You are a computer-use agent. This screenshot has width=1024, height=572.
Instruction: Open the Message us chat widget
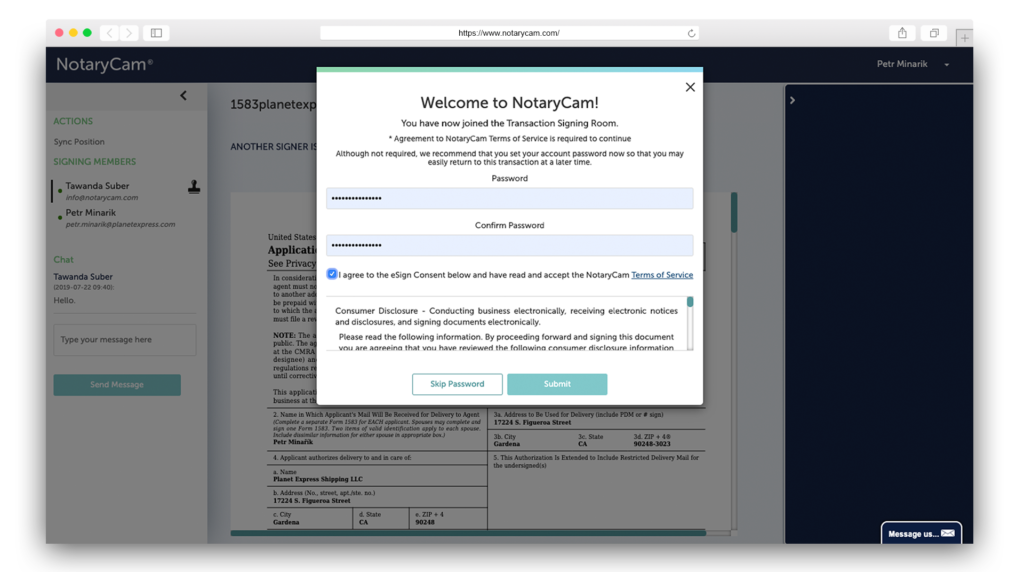(x=921, y=533)
